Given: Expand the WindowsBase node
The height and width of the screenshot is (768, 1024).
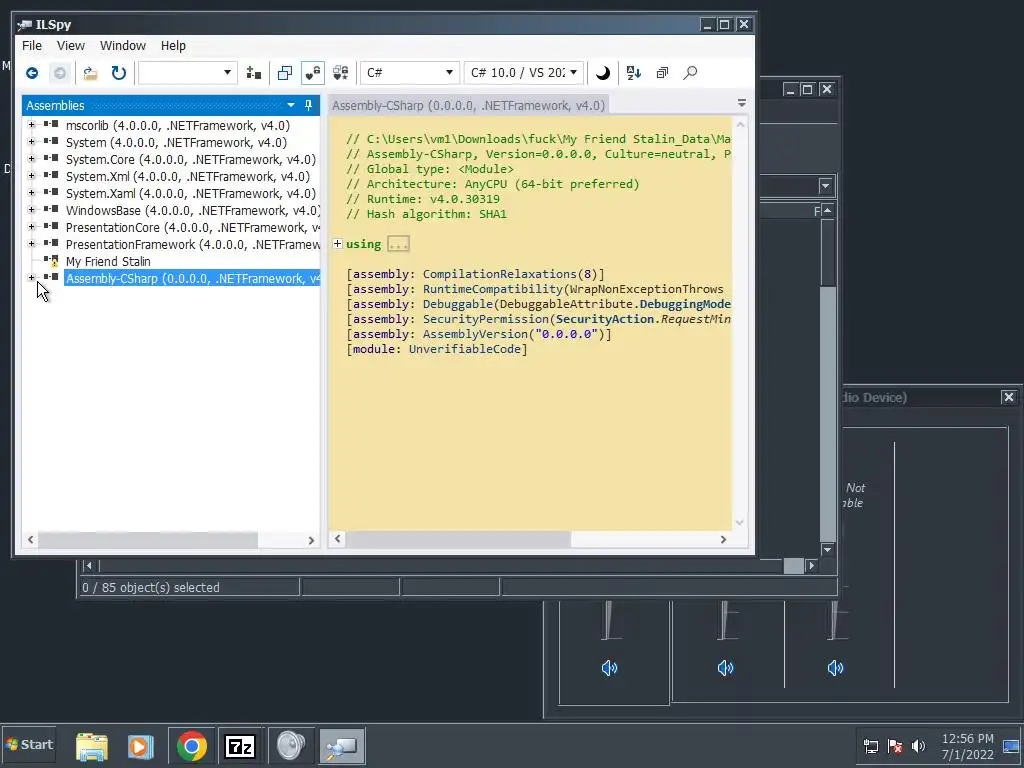Looking at the screenshot, I should [31, 209].
